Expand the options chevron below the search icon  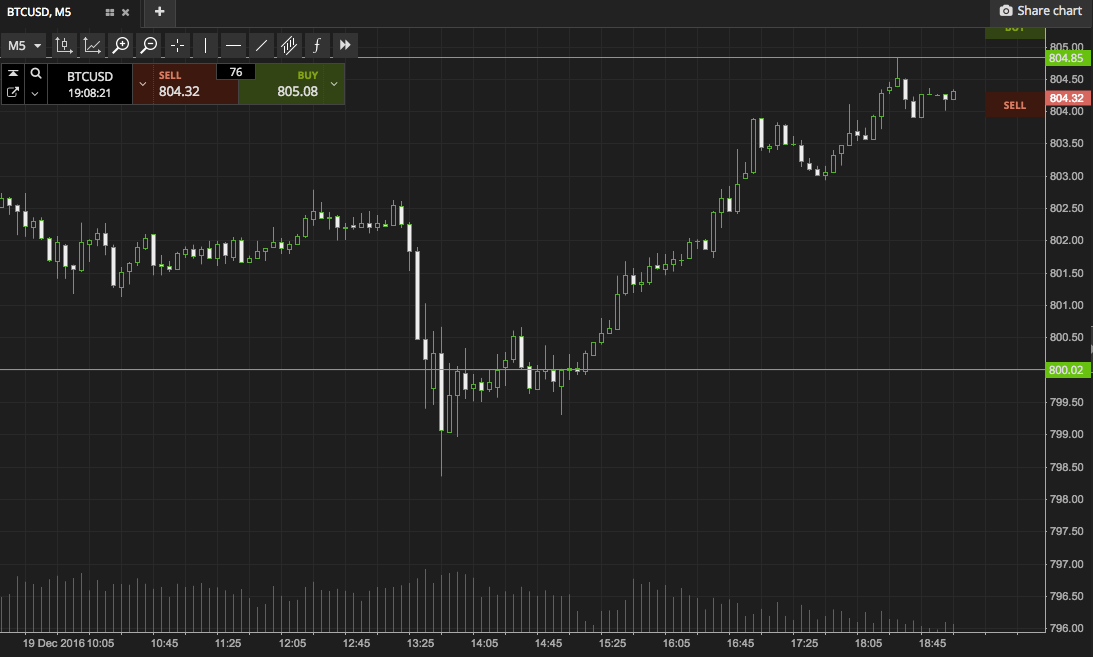point(35,93)
